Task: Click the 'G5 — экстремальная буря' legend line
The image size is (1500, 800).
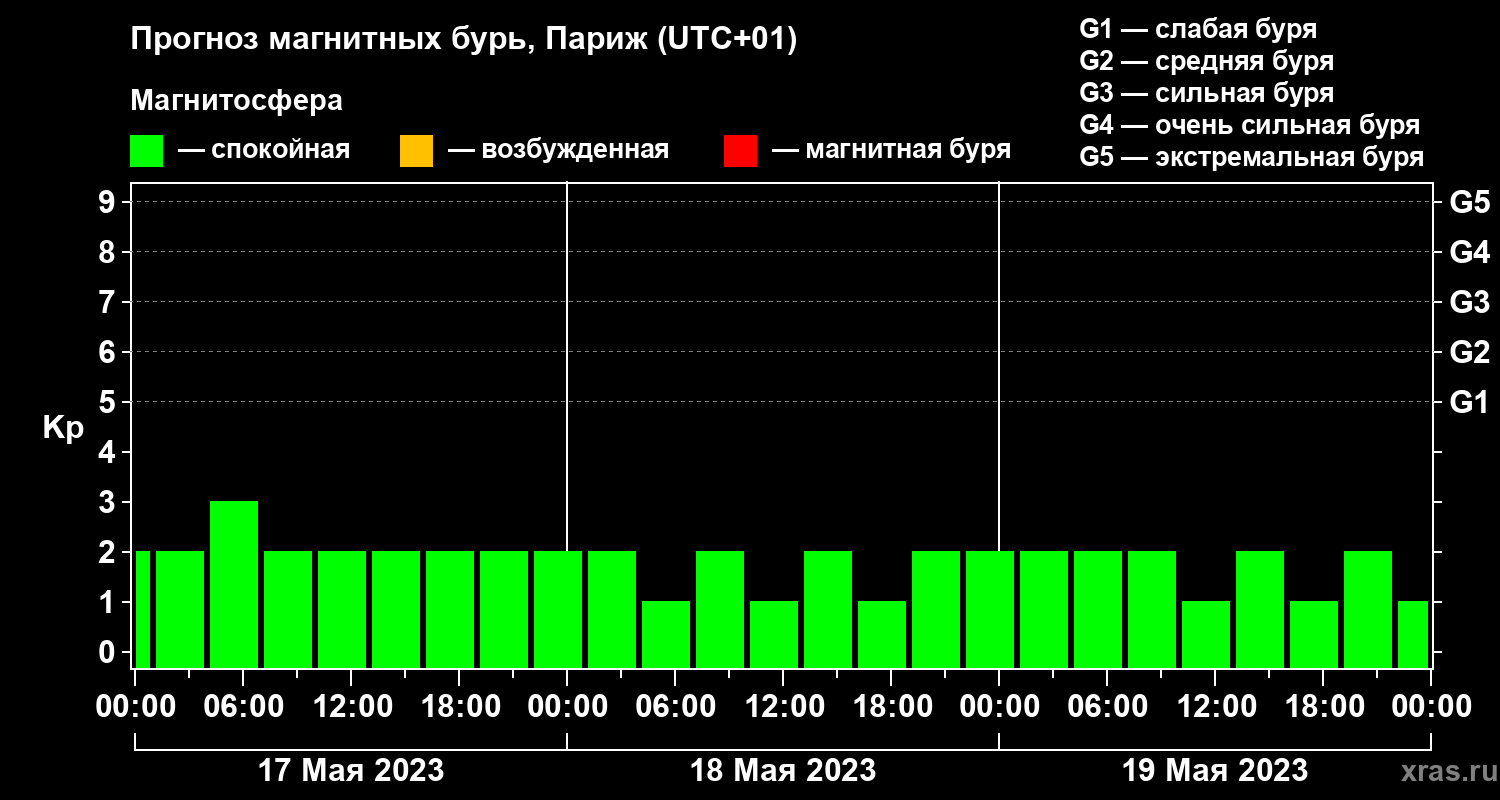Action: (x=1252, y=157)
